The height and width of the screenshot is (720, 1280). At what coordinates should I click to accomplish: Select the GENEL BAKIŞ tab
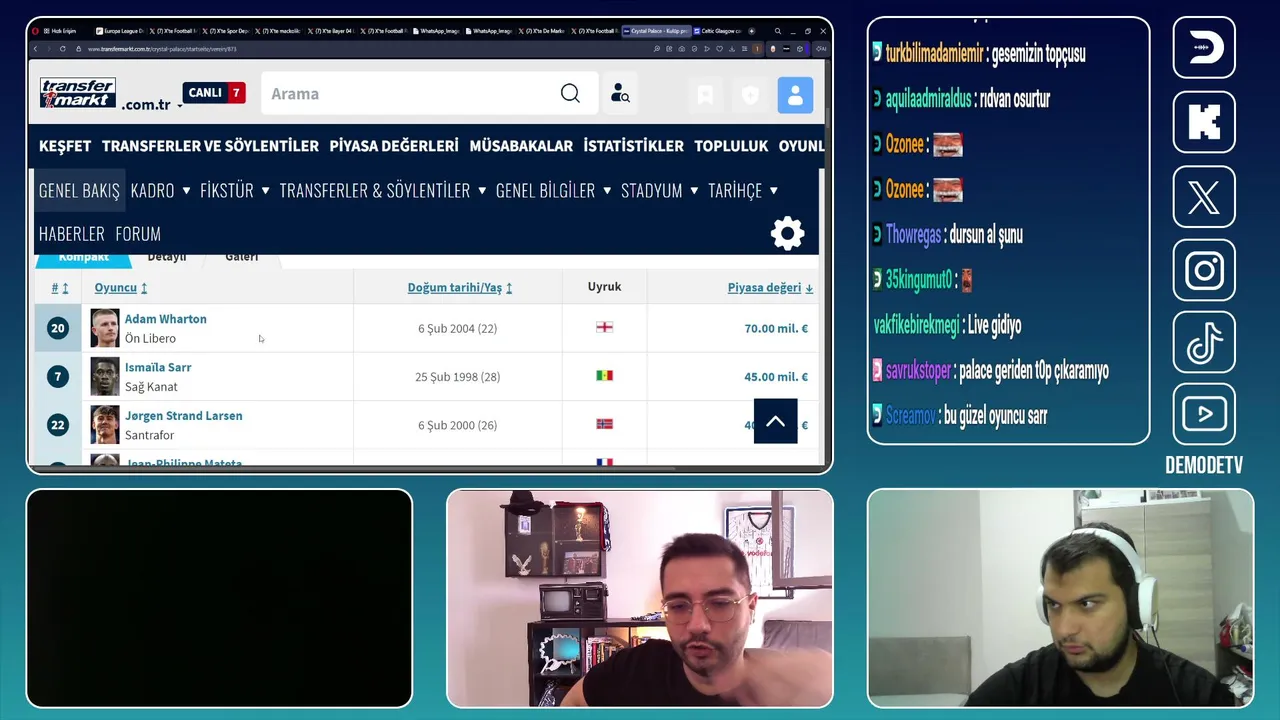(x=79, y=190)
